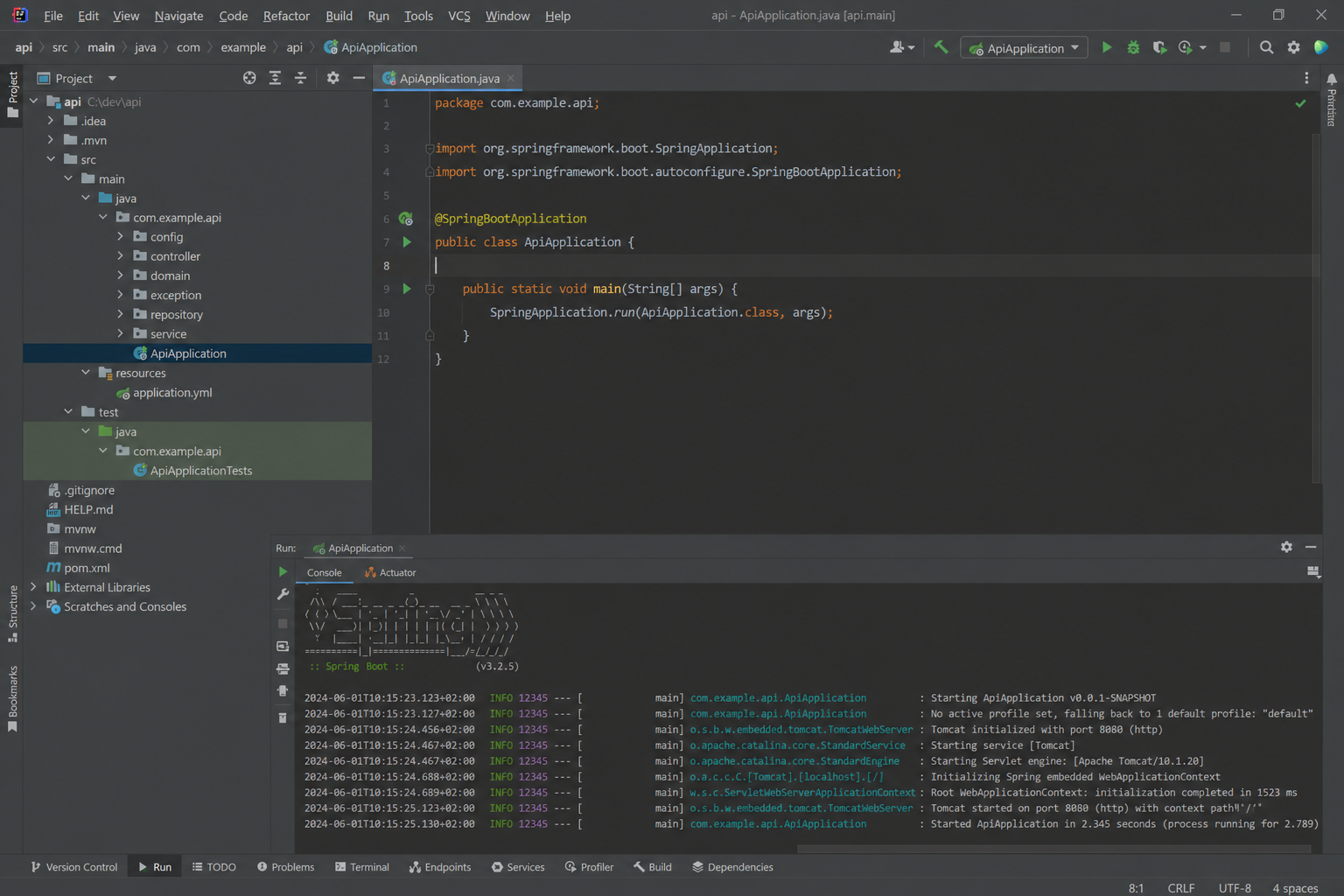Image resolution: width=1344 pixels, height=896 pixels.
Task: Select opened file via the Project panel crosshair icon
Action: tap(249, 78)
